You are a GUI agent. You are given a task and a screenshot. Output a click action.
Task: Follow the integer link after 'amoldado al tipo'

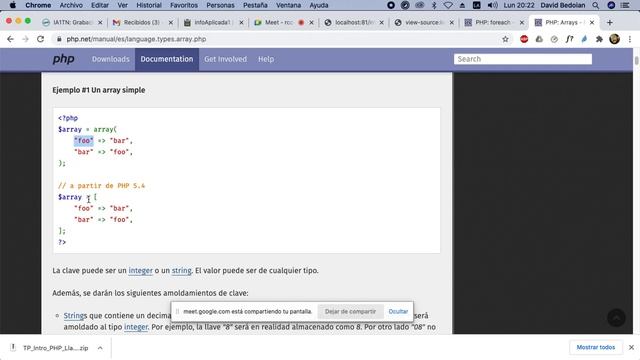(x=136, y=327)
